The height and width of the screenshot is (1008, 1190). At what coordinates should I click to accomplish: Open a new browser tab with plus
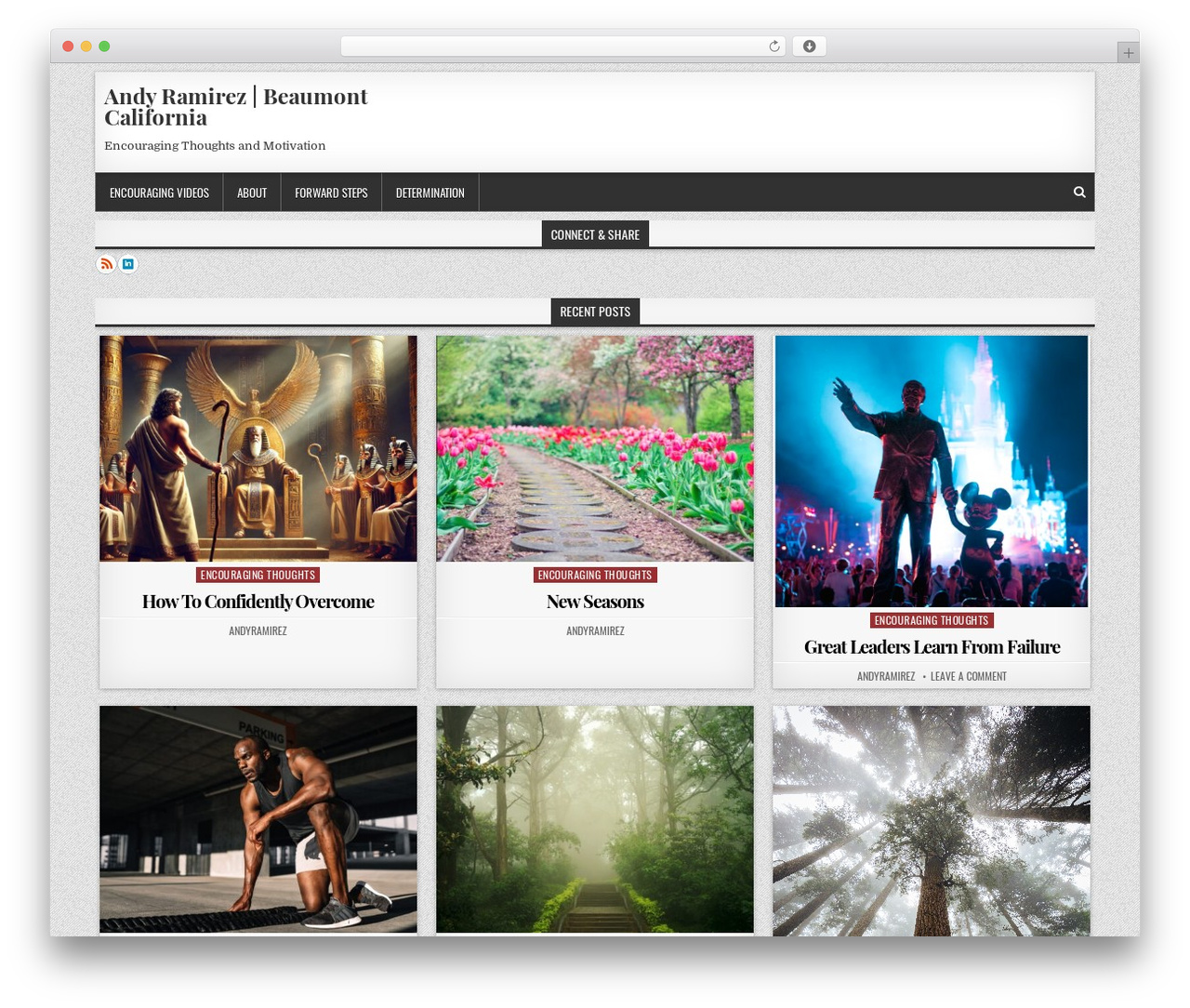pyautogui.click(x=1128, y=53)
